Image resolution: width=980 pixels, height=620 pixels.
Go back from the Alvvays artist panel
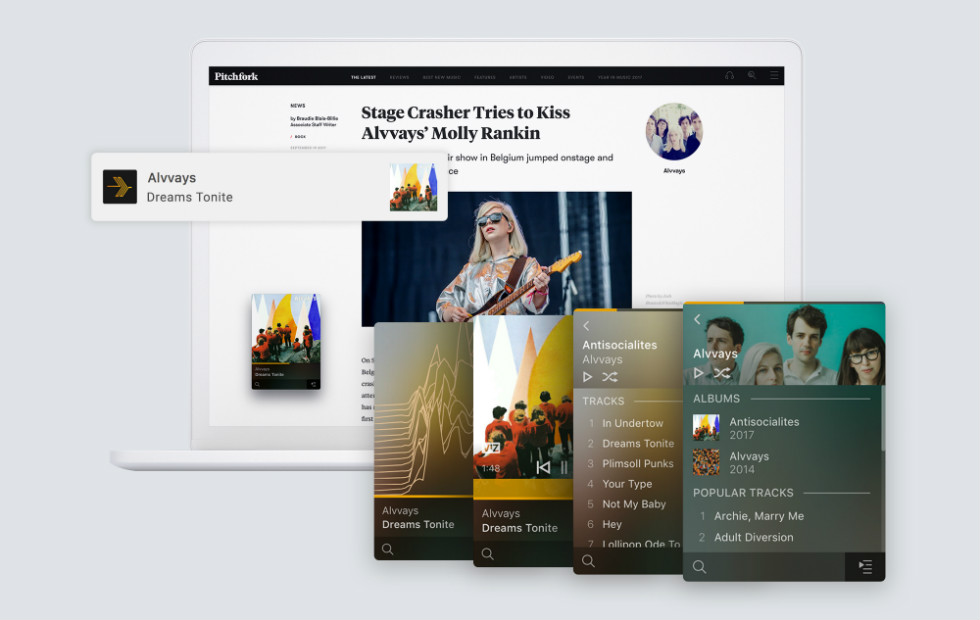pyautogui.click(x=697, y=320)
